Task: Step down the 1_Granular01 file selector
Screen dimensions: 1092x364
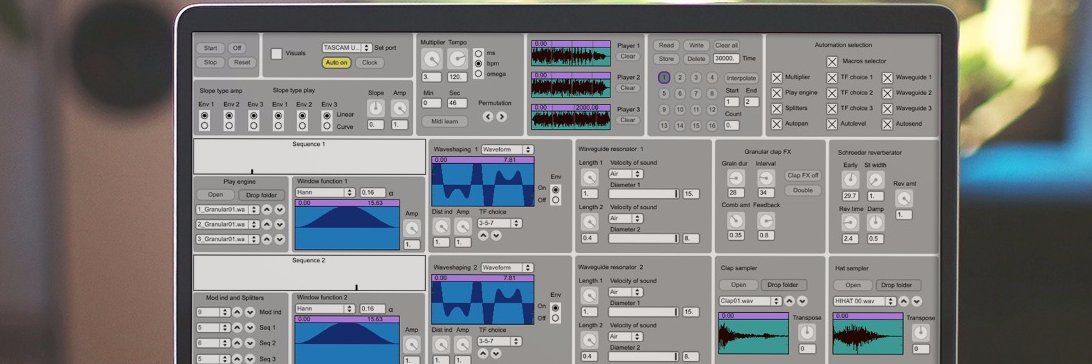Action: (279, 209)
